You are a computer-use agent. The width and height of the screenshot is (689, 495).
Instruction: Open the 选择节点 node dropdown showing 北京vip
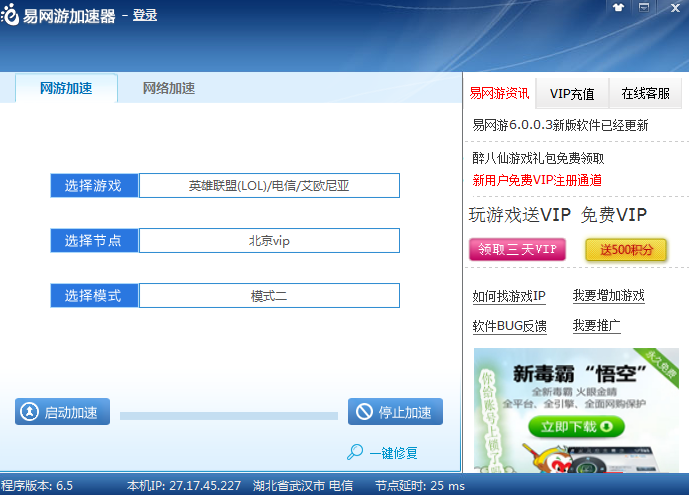point(269,241)
